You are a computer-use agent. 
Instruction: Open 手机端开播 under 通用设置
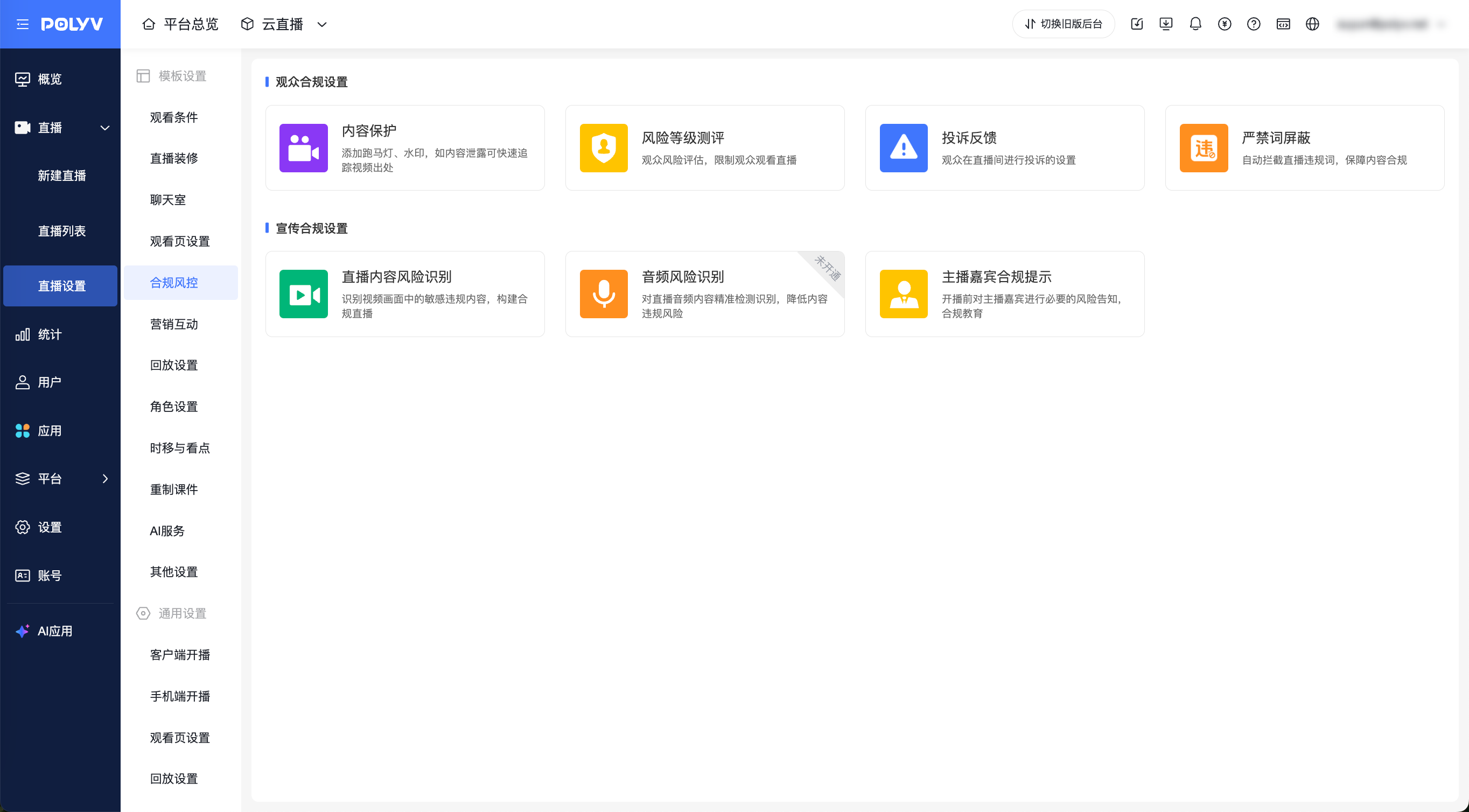point(181,696)
